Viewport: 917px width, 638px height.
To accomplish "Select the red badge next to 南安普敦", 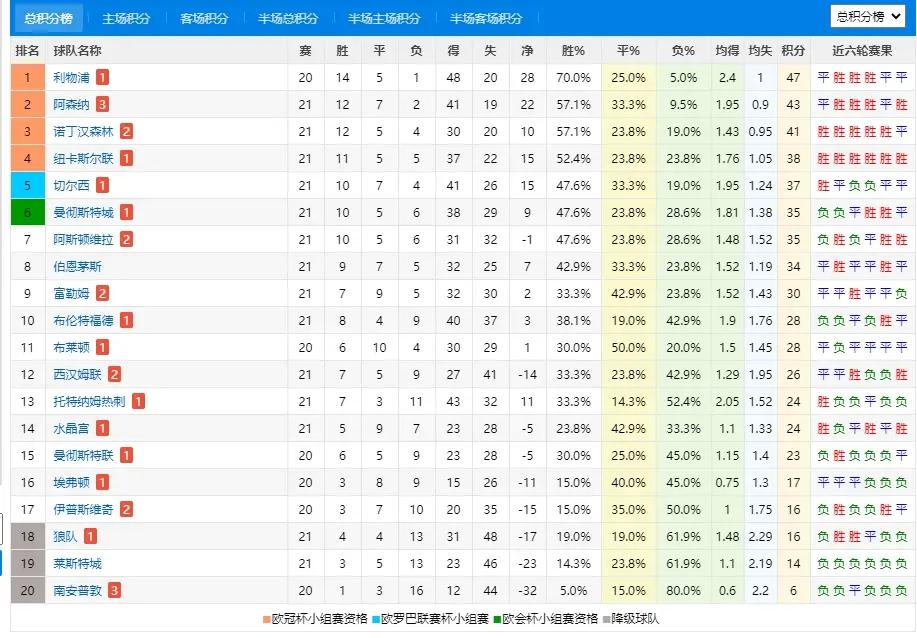I will coord(115,590).
